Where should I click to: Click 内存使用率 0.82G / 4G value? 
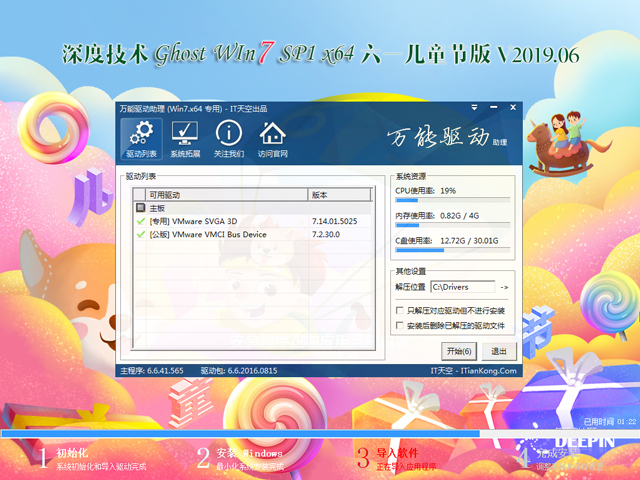[x=459, y=216]
